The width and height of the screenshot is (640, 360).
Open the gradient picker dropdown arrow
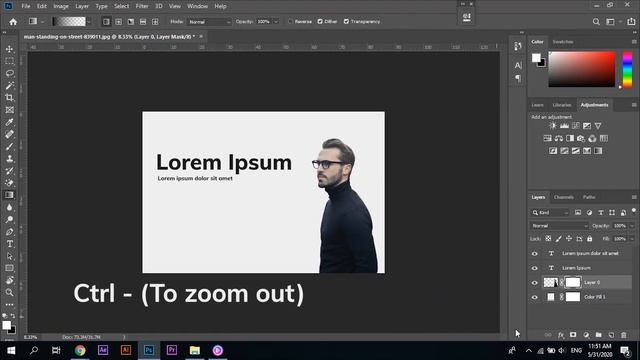click(89, 22)
